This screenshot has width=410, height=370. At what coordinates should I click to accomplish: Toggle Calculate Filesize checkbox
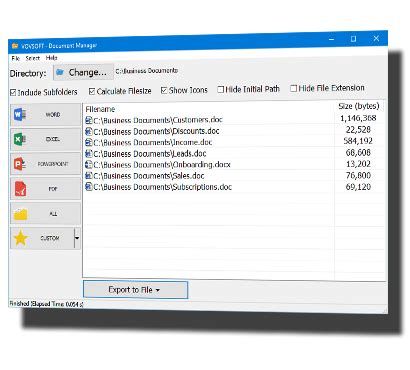[x=92, y=91]
